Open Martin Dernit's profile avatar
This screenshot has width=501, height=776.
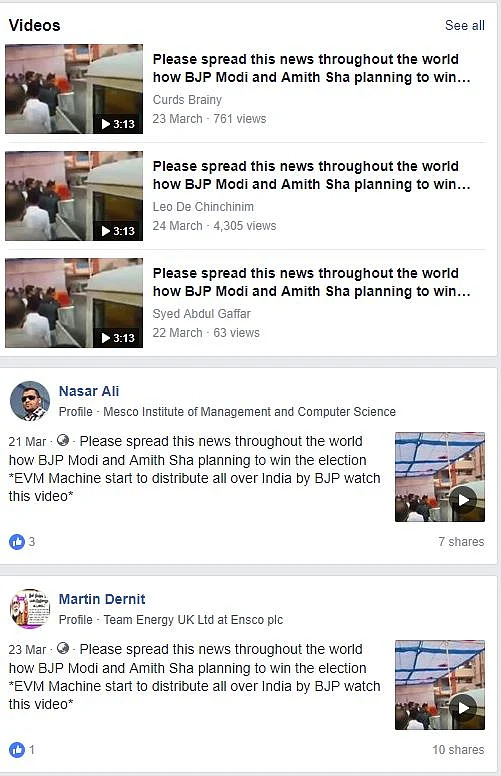tap(30, 609)
